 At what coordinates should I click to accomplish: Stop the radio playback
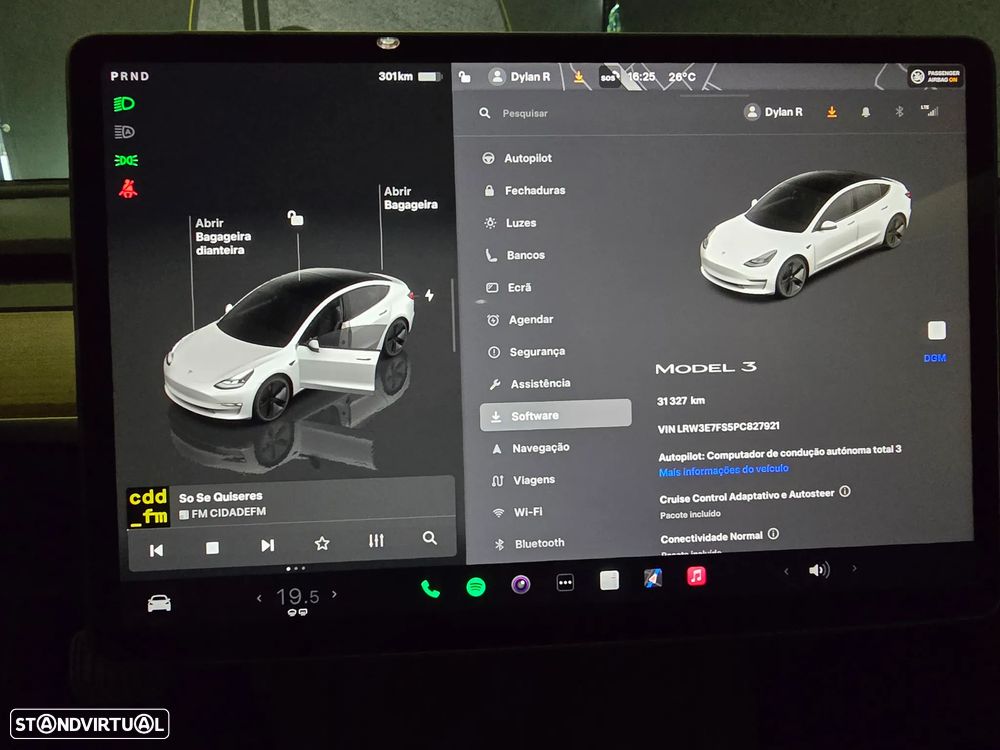(212, 547)
